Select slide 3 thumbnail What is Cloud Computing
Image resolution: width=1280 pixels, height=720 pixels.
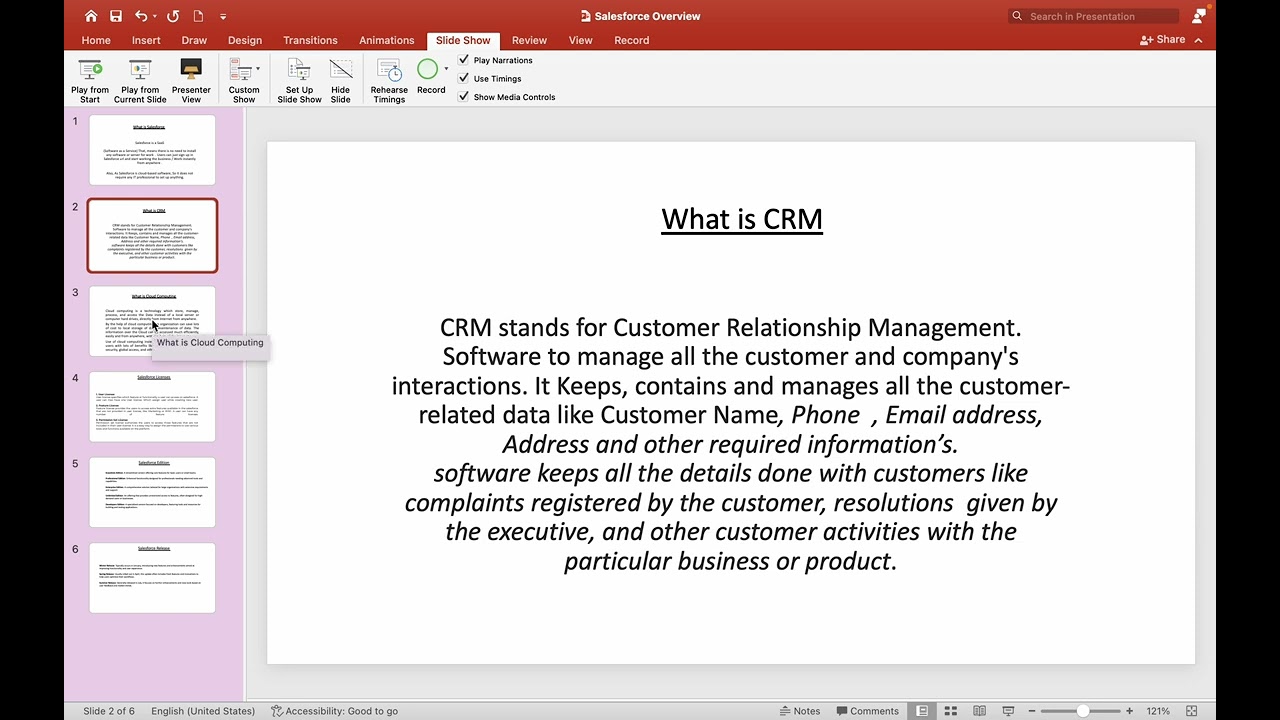click(x=152, y=321)
